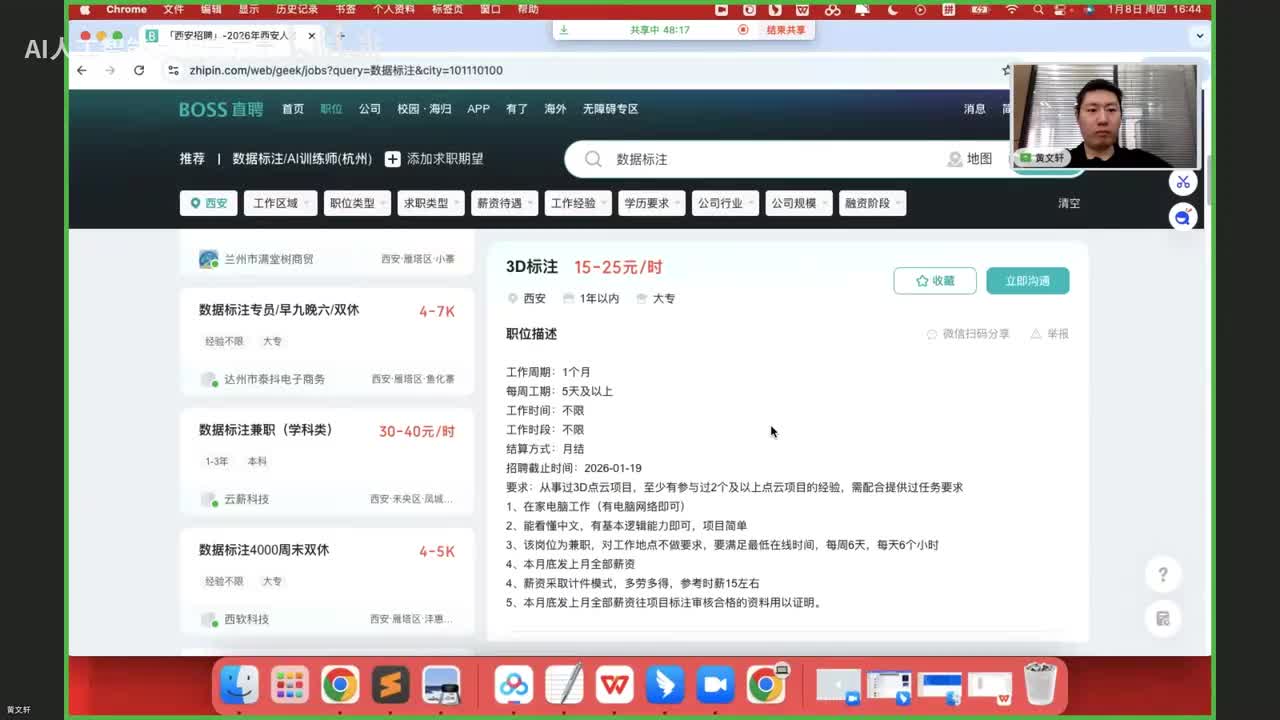This screenshot has height=720, width=1280.
Task: Toggle the Do Not Disturb moon icon
Action: pos(892,9)
